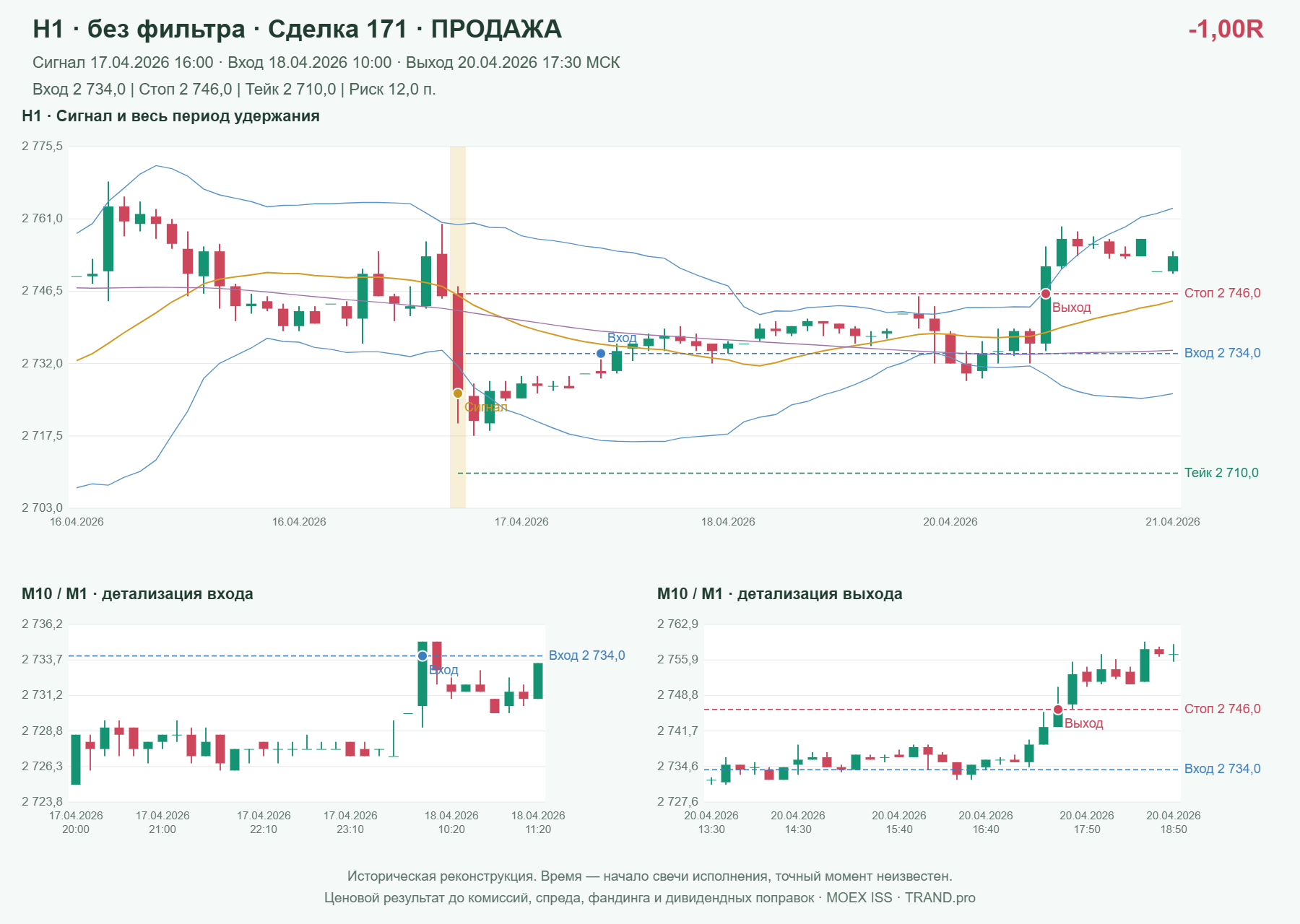Screen dimensions: 1300x924
Task: Click the main title 'Сделка 171 · ПРОДАЖА'
Action: [415, 29]
